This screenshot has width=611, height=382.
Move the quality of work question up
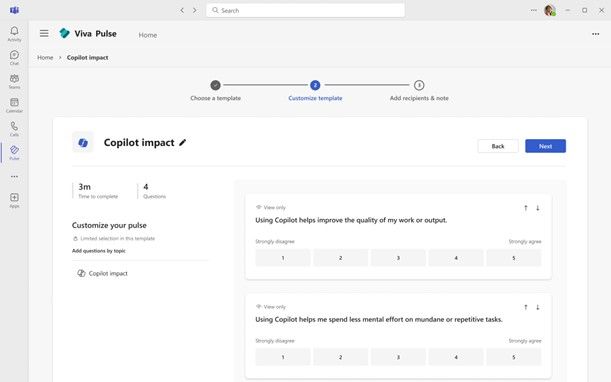526,208
